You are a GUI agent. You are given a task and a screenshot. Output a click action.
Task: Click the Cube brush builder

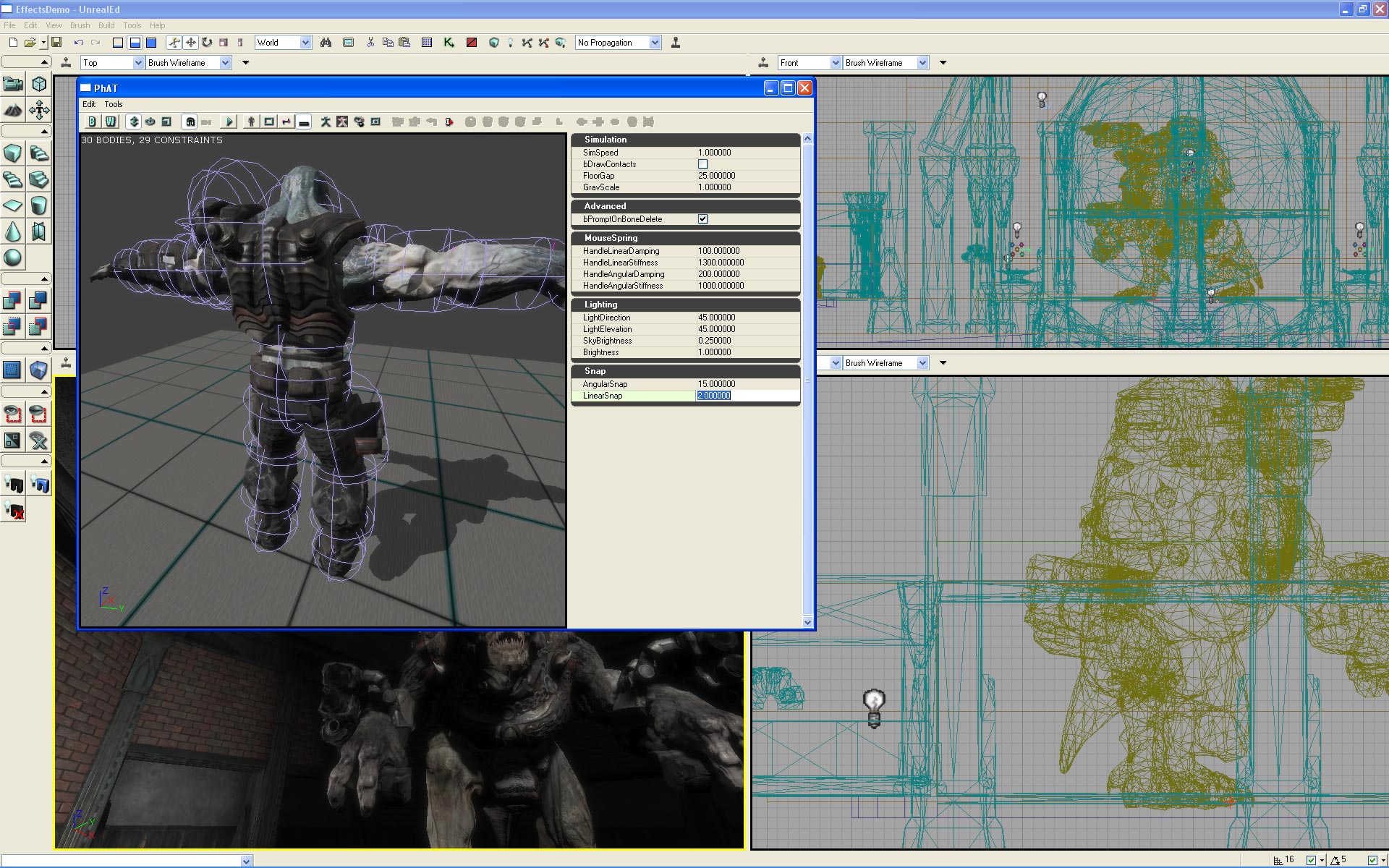(12, 153)
